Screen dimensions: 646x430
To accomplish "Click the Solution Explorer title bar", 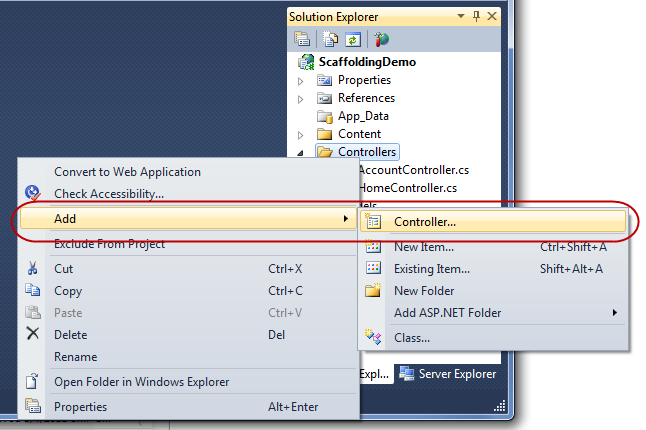I will point(394,16).
